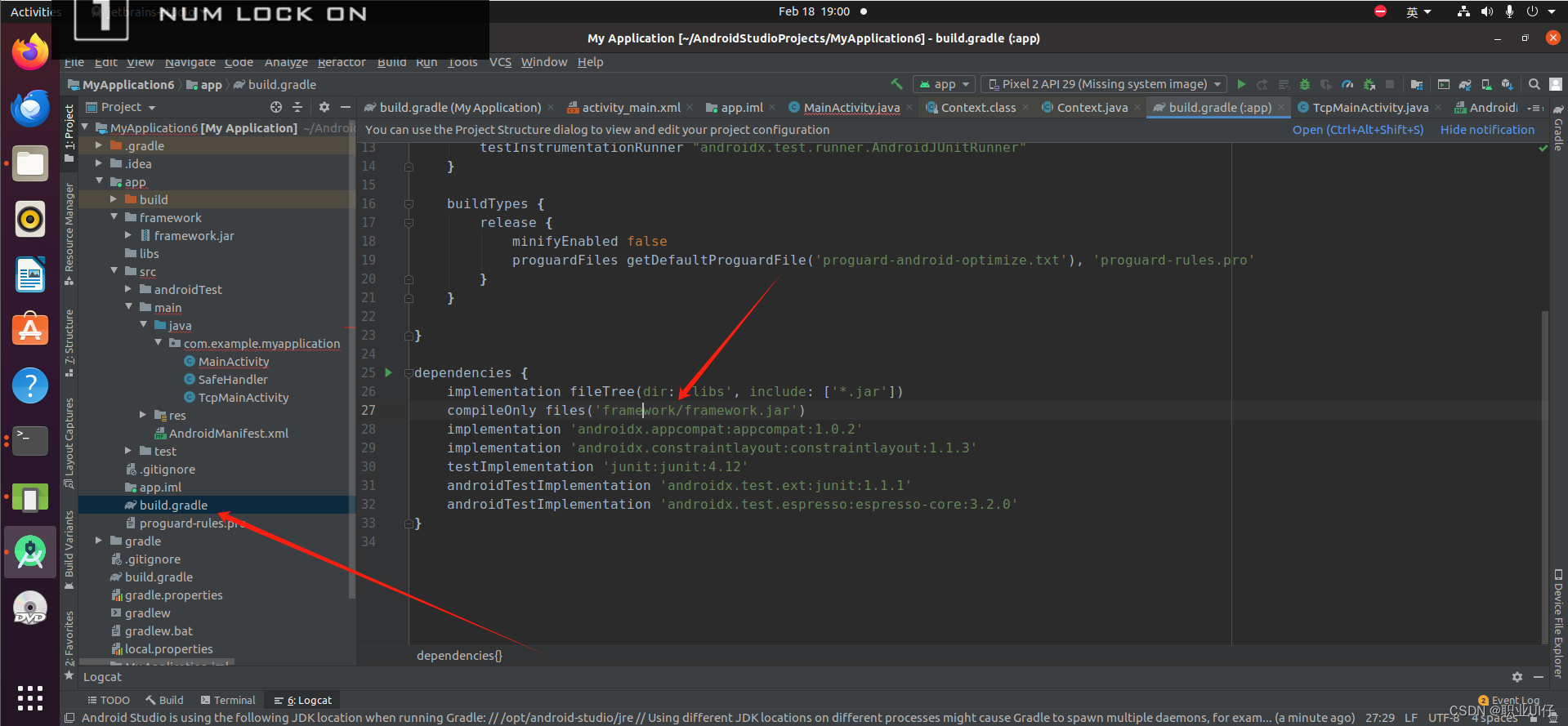
Task: Select AndroidManifest.xml in project tree
Action: [228, 433]
